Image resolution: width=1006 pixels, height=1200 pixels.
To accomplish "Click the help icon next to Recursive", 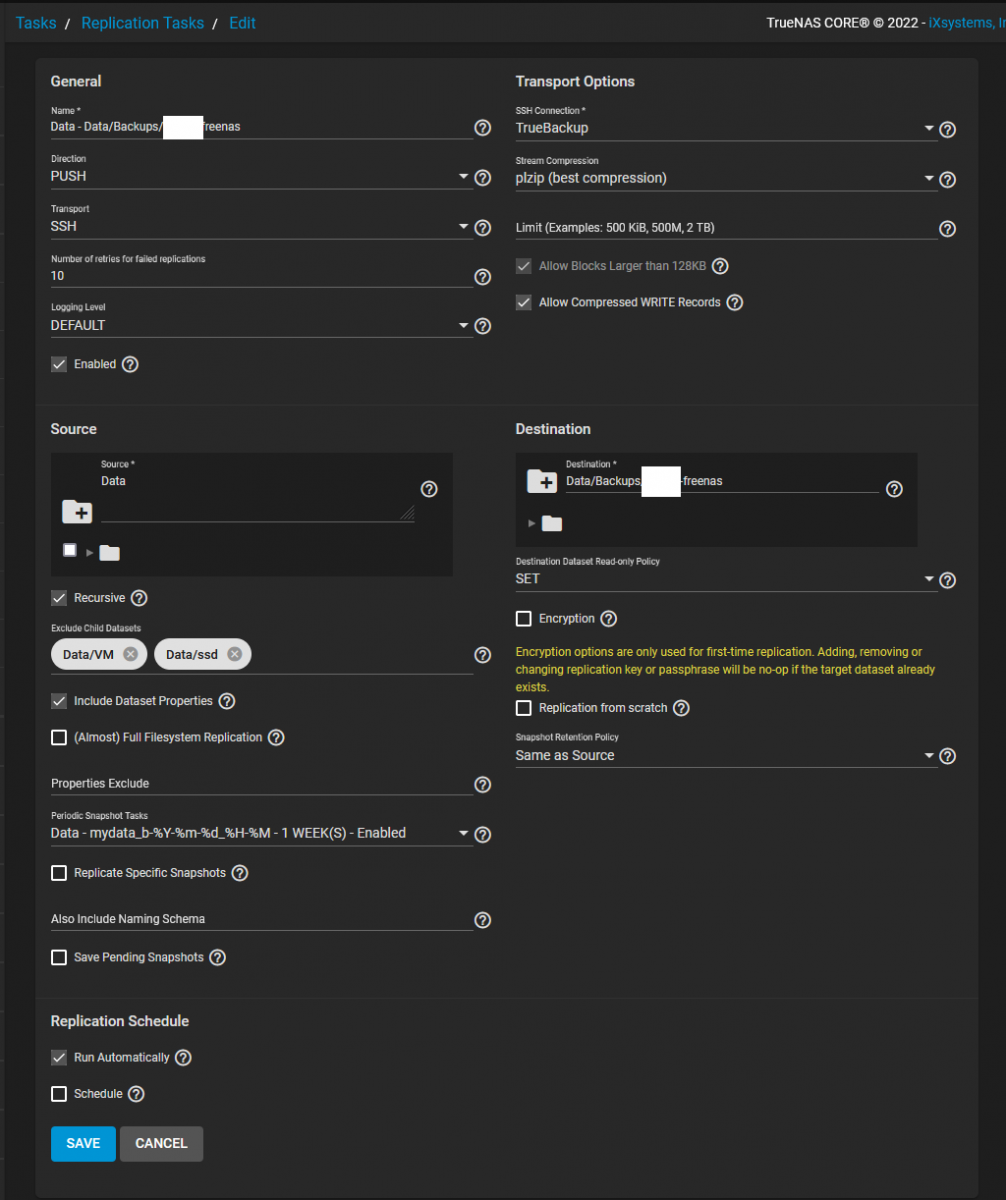I will tap(140, 598).
